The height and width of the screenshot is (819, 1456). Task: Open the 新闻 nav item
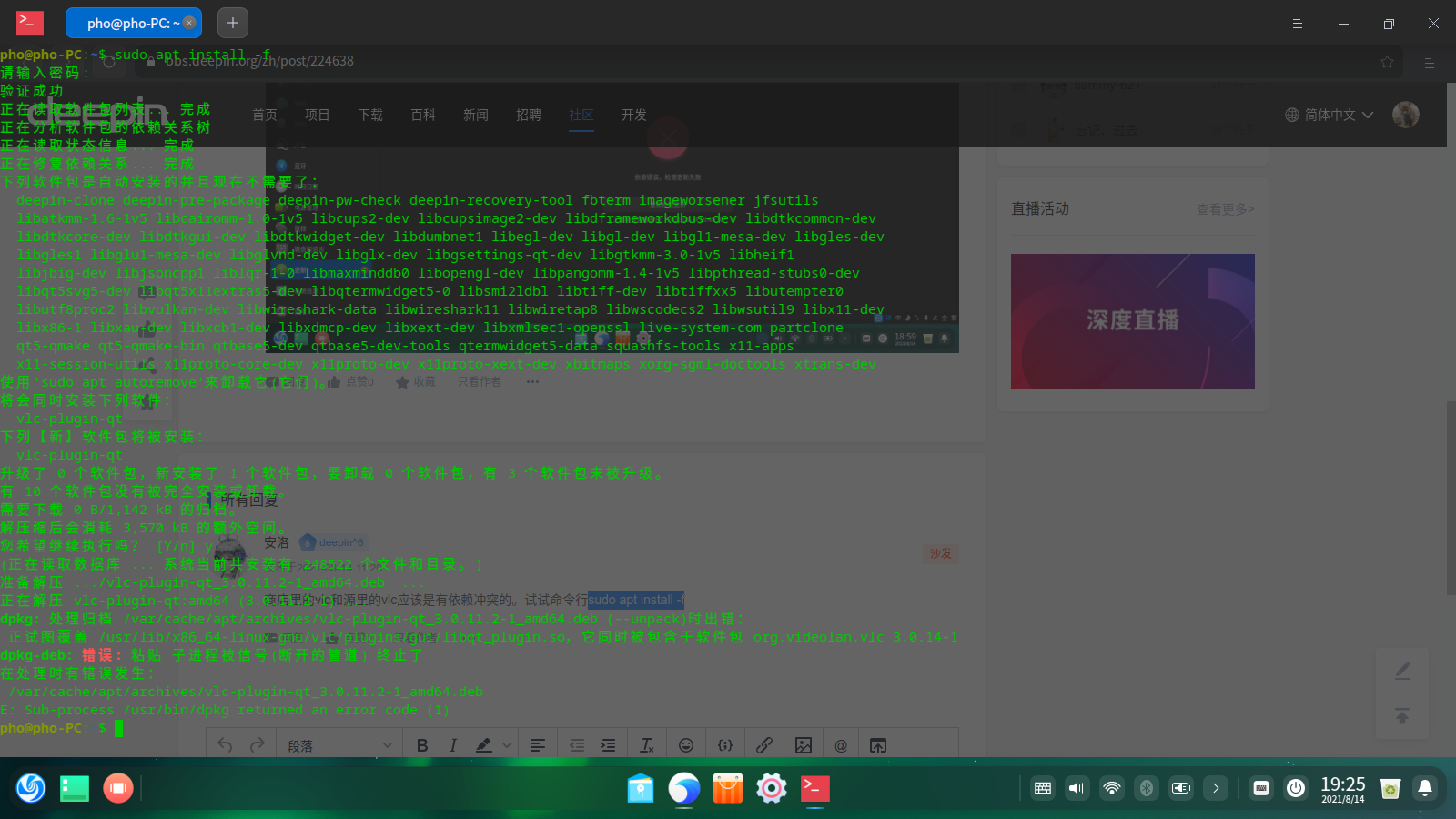(x=476, y=115)
